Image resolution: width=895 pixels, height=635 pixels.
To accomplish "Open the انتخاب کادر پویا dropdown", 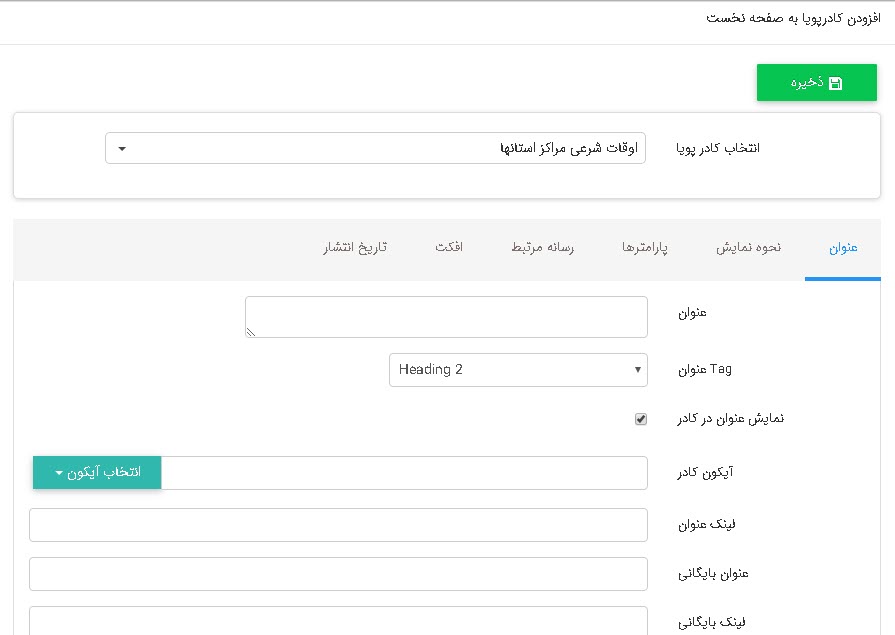I will [375, 148].
